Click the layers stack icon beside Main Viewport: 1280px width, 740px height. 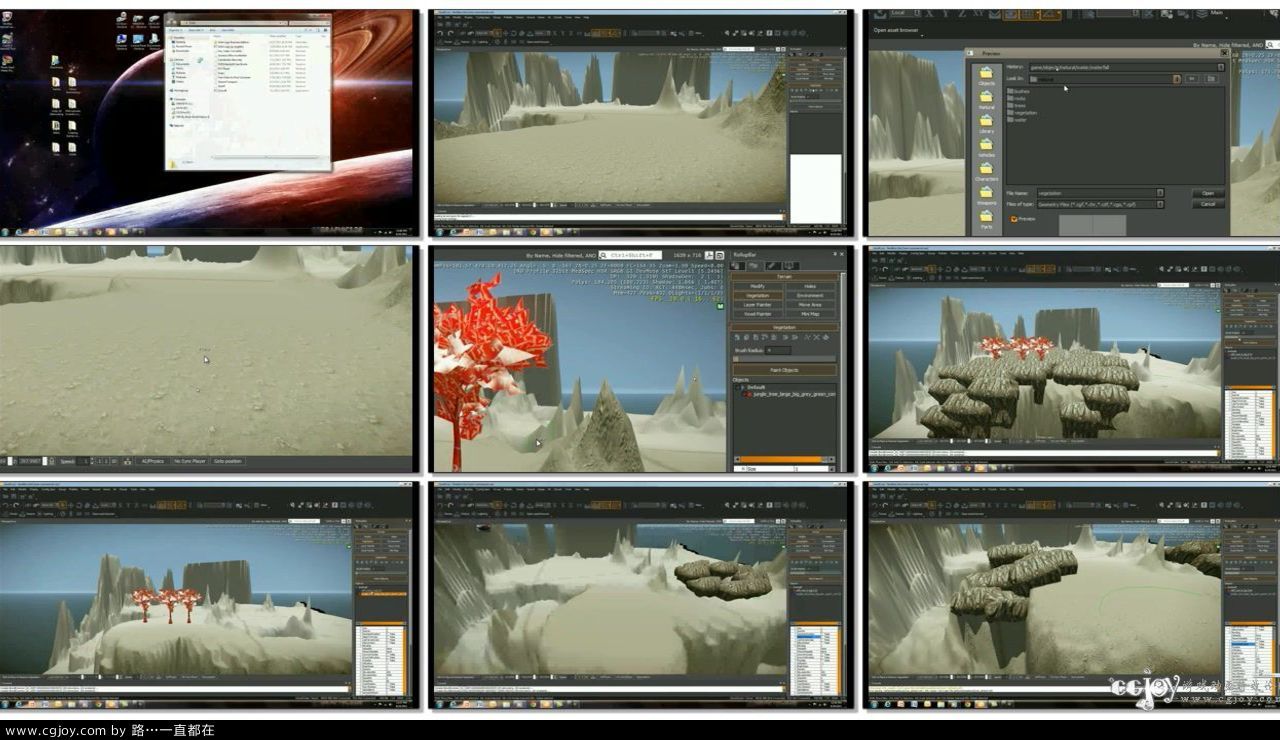1202,14
